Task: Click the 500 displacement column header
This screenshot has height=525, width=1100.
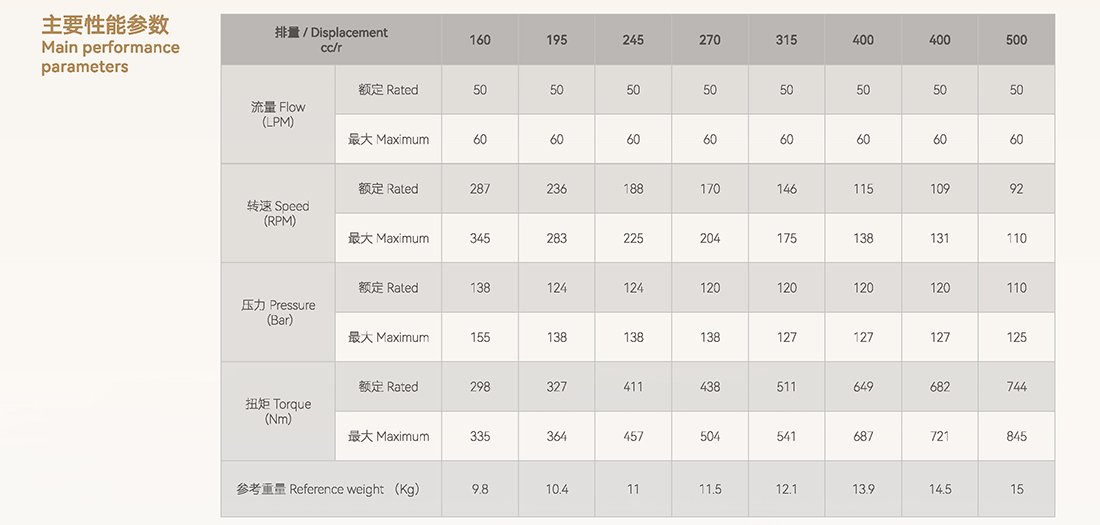Action: [1017, 40]
